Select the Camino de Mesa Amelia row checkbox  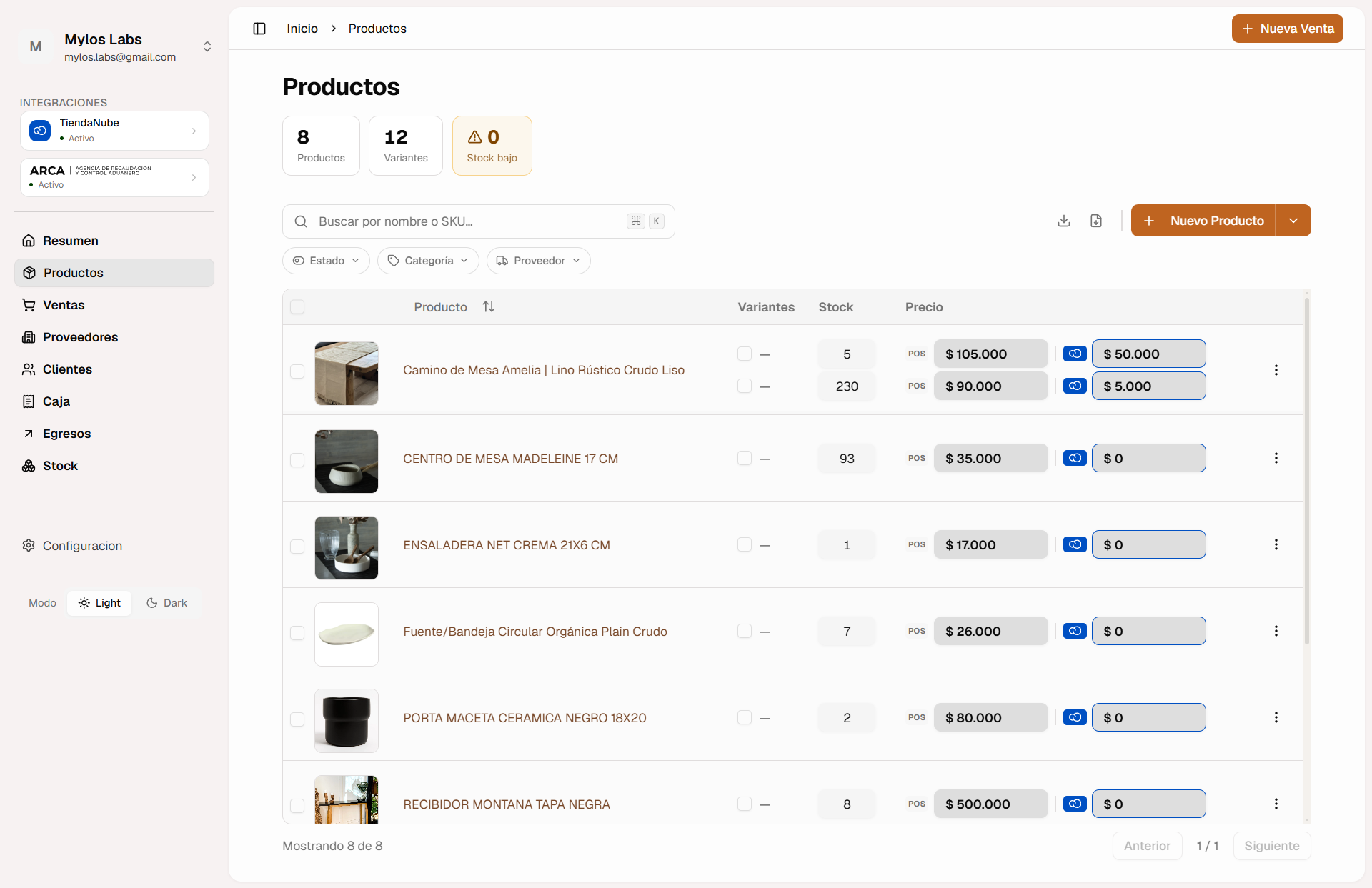point(297,371)
